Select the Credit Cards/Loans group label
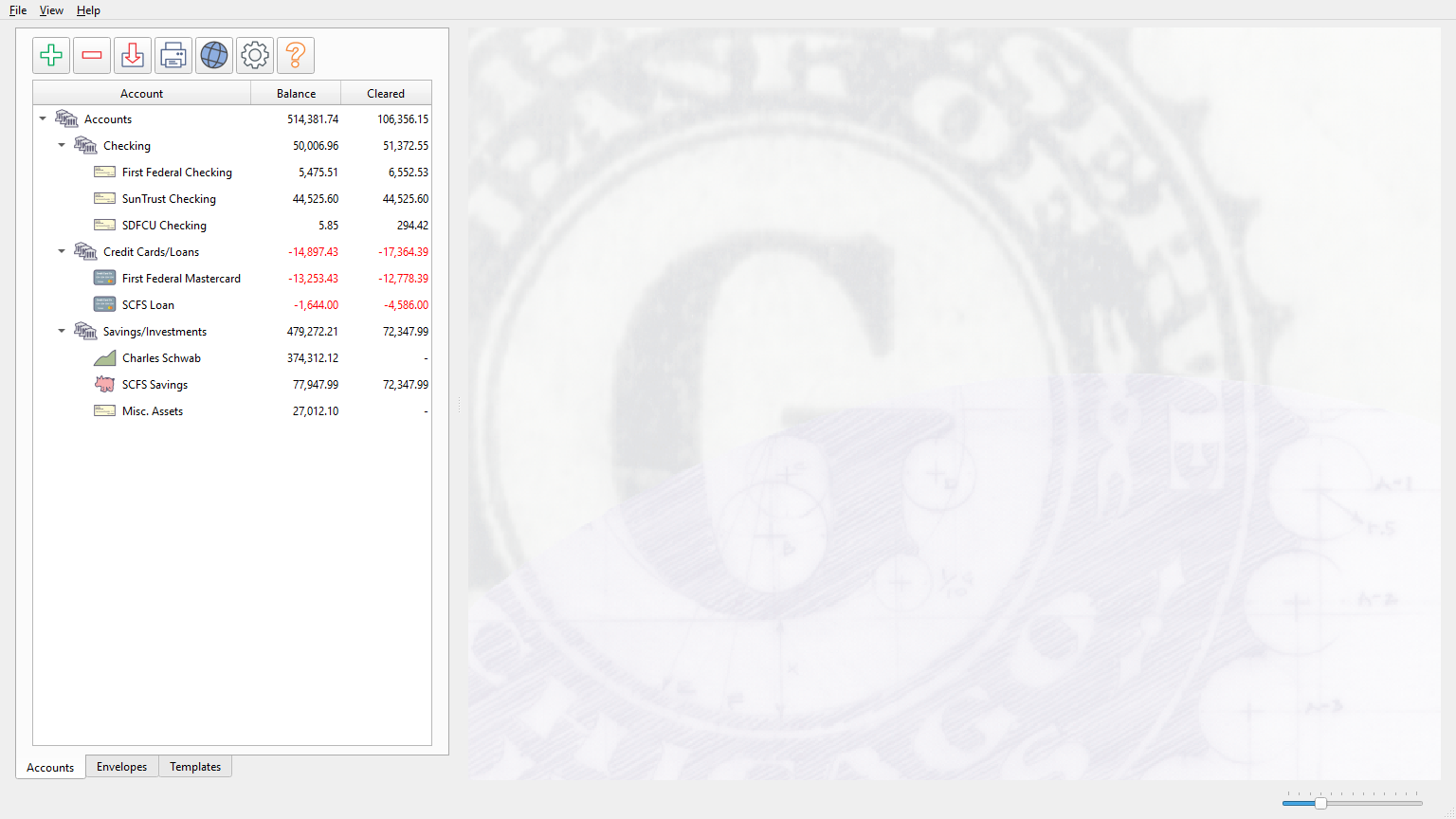1456x819 pixels. [x=151, y=252]
